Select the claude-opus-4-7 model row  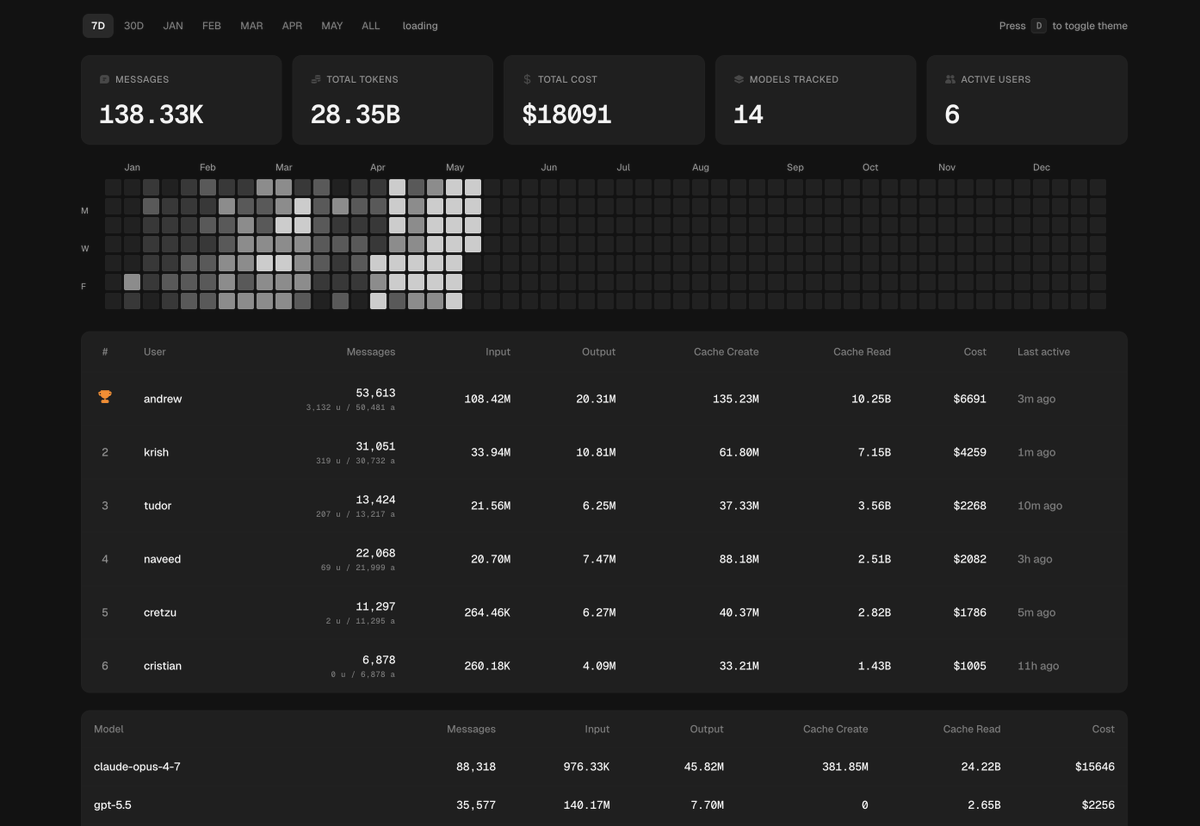pyautogui.click(x=604, y=767)
